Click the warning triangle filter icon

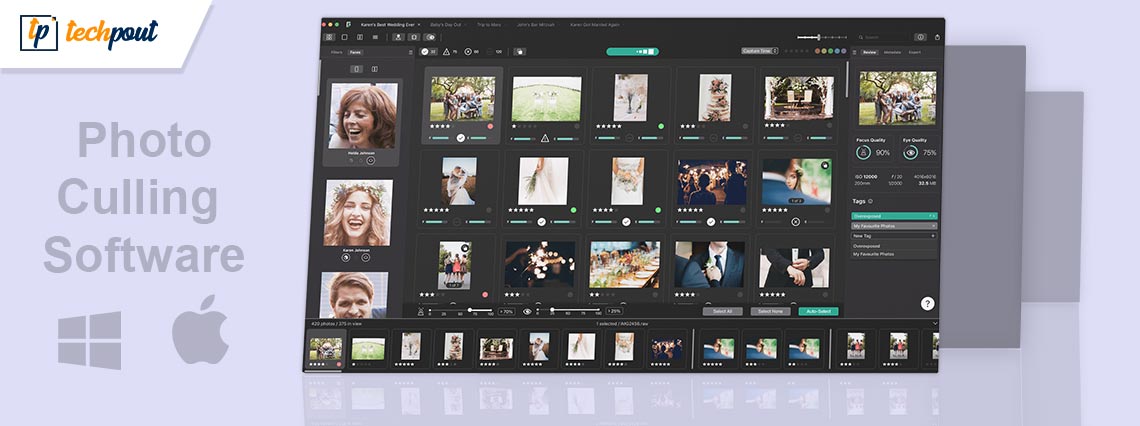446,52
